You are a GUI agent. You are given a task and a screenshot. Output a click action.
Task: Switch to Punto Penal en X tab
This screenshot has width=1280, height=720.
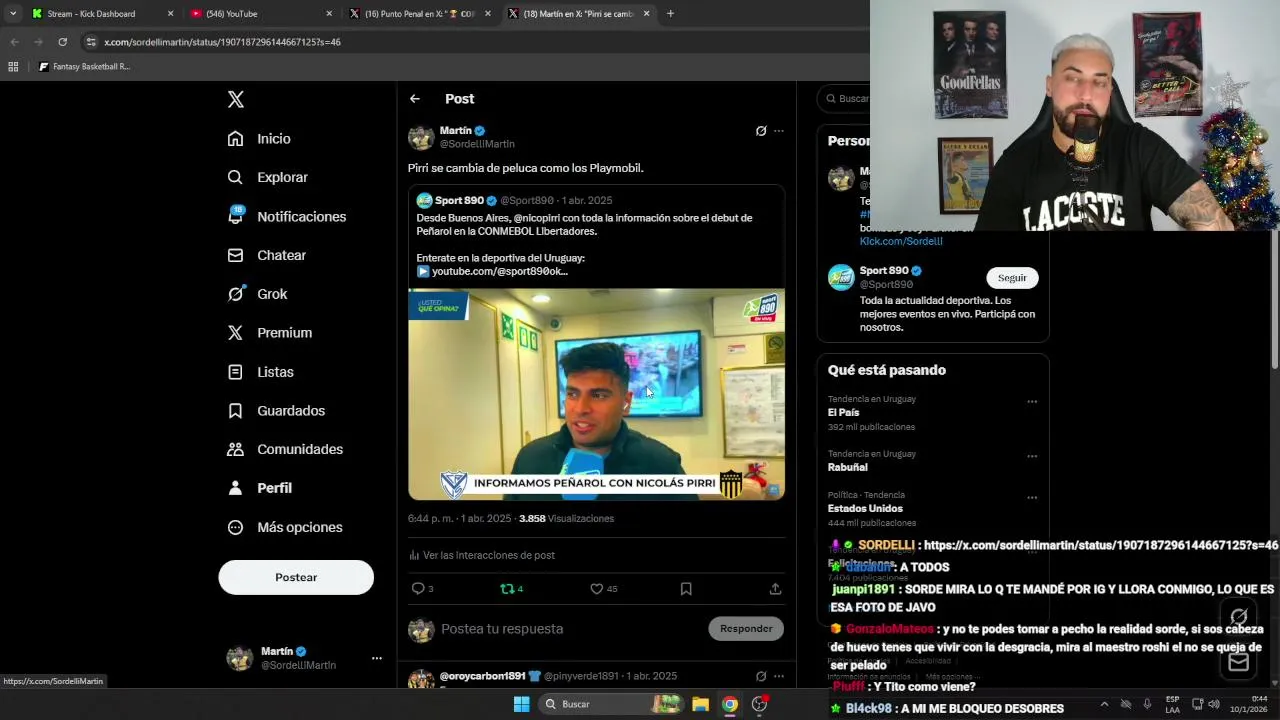click(421, 14)
